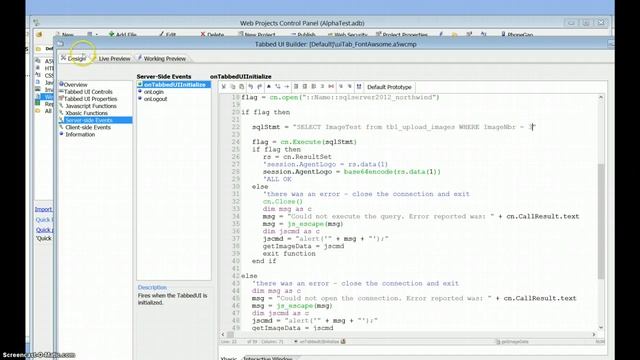Click the Copy icon in the editor toolbar
This screenshot has height=360, width=640.
click(233, 87)
